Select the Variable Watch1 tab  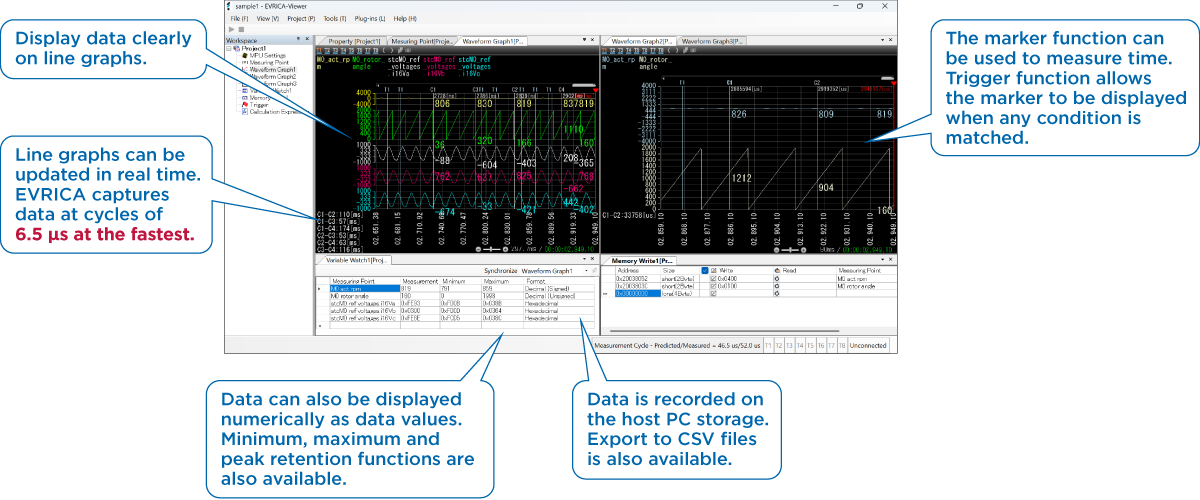(x=356, y=260)
